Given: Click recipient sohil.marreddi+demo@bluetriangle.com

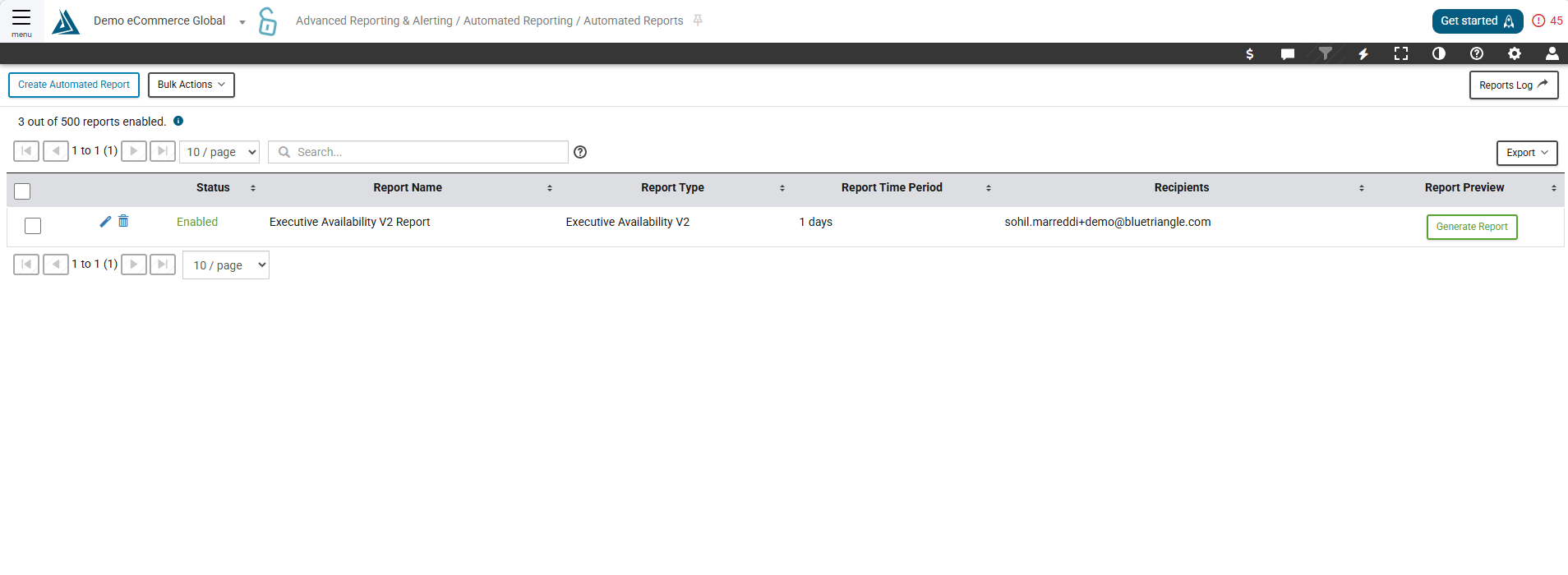Looking at the screenshot, I should tap(1108, 222).
